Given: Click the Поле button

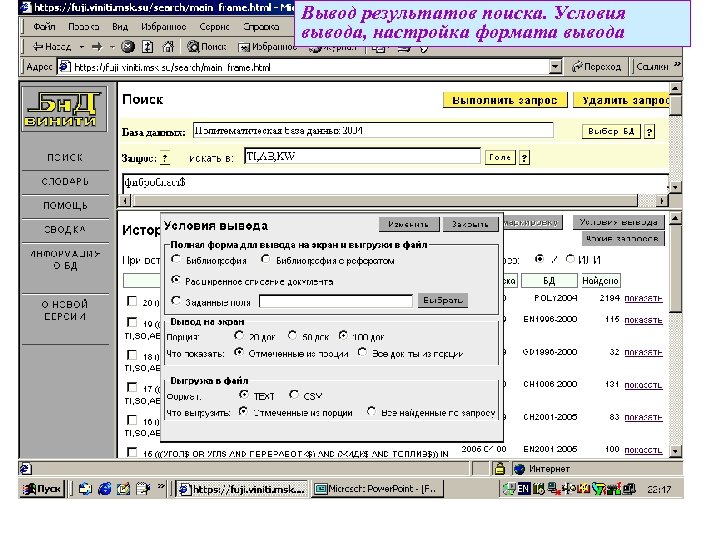Looking at the screenshot, I should 500,157.
